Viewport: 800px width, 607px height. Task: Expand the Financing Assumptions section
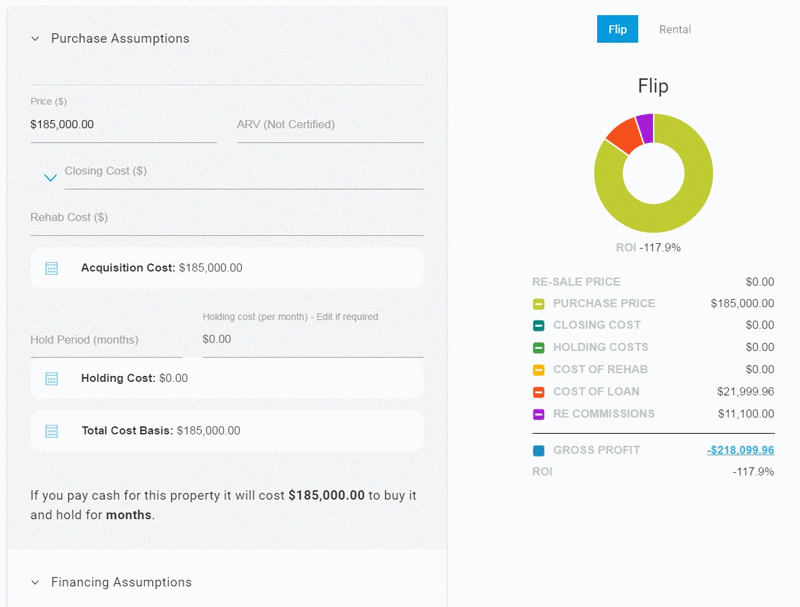click(x=34, y=582)
